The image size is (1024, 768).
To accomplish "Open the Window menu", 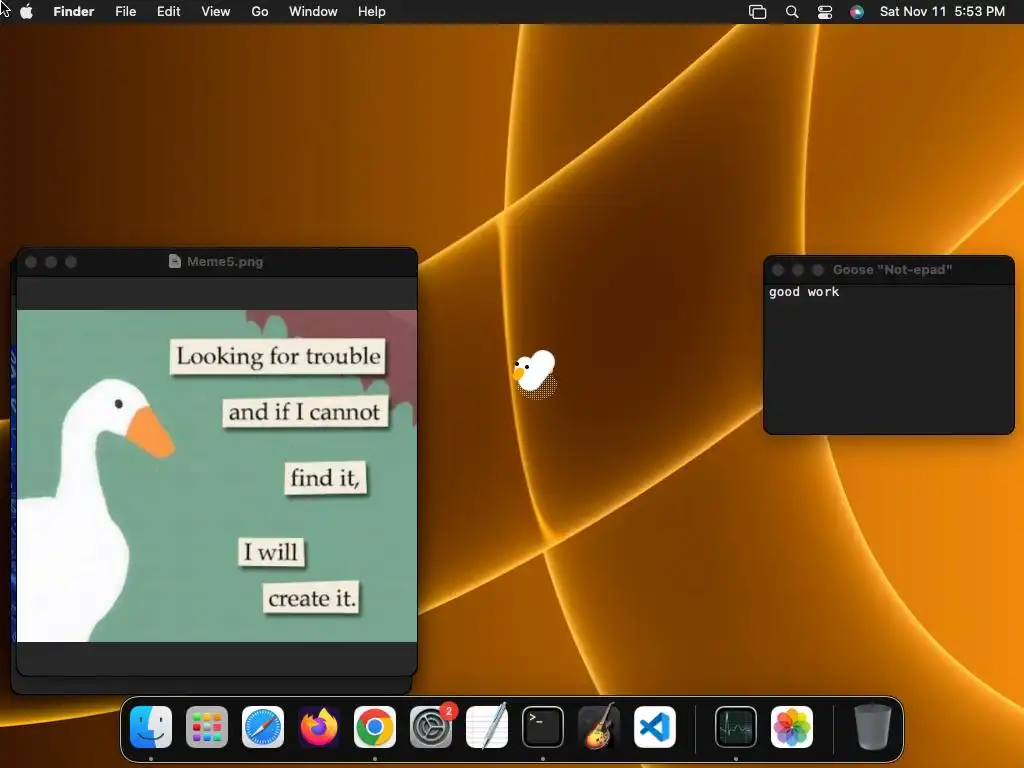I will click(313, 11).
